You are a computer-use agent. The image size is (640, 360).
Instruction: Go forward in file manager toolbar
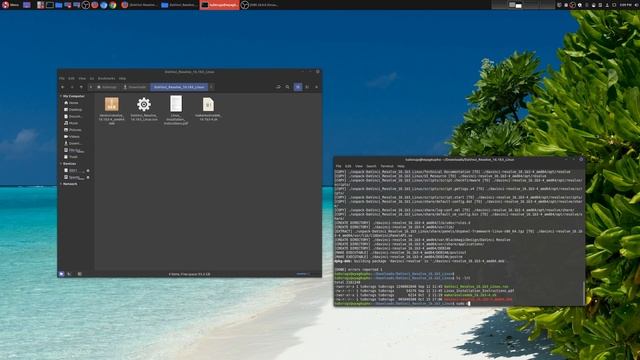click(72, 87)
